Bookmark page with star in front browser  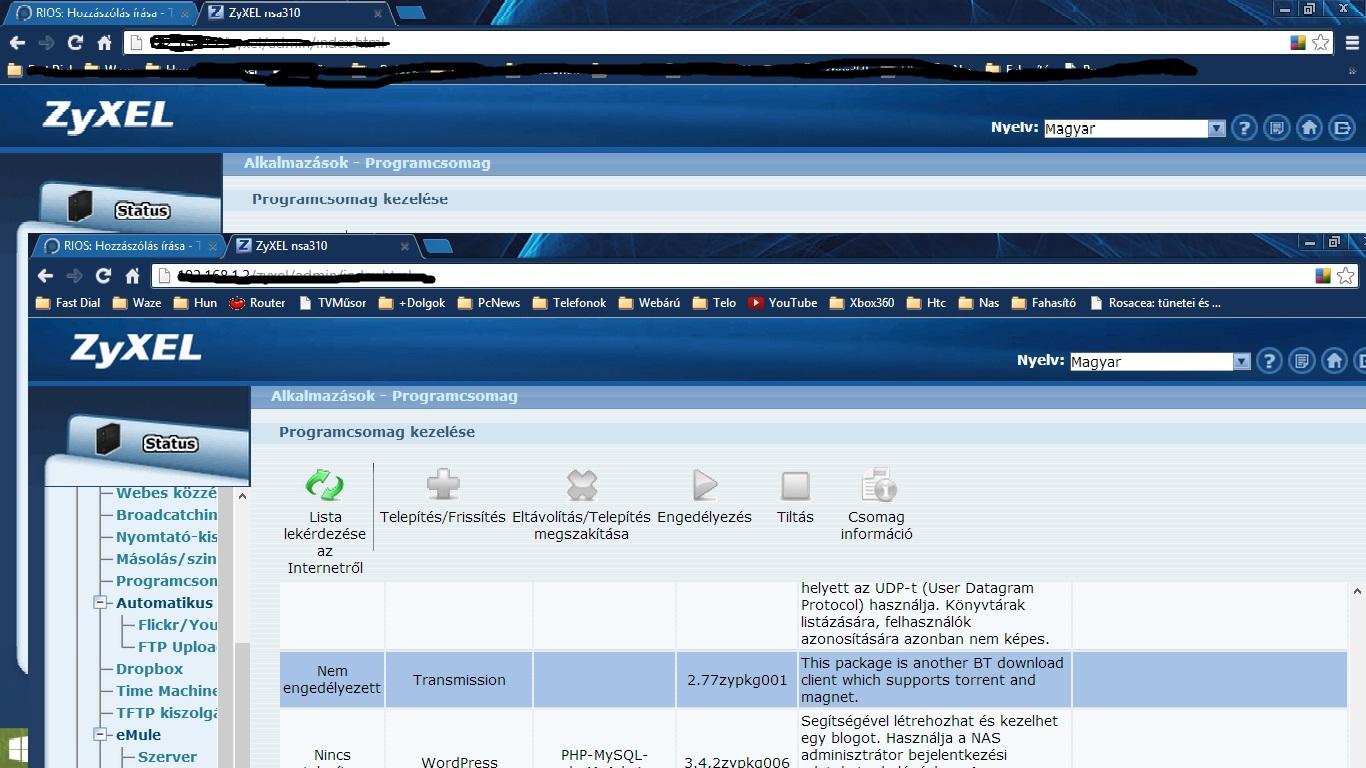tap(1346, 276)
